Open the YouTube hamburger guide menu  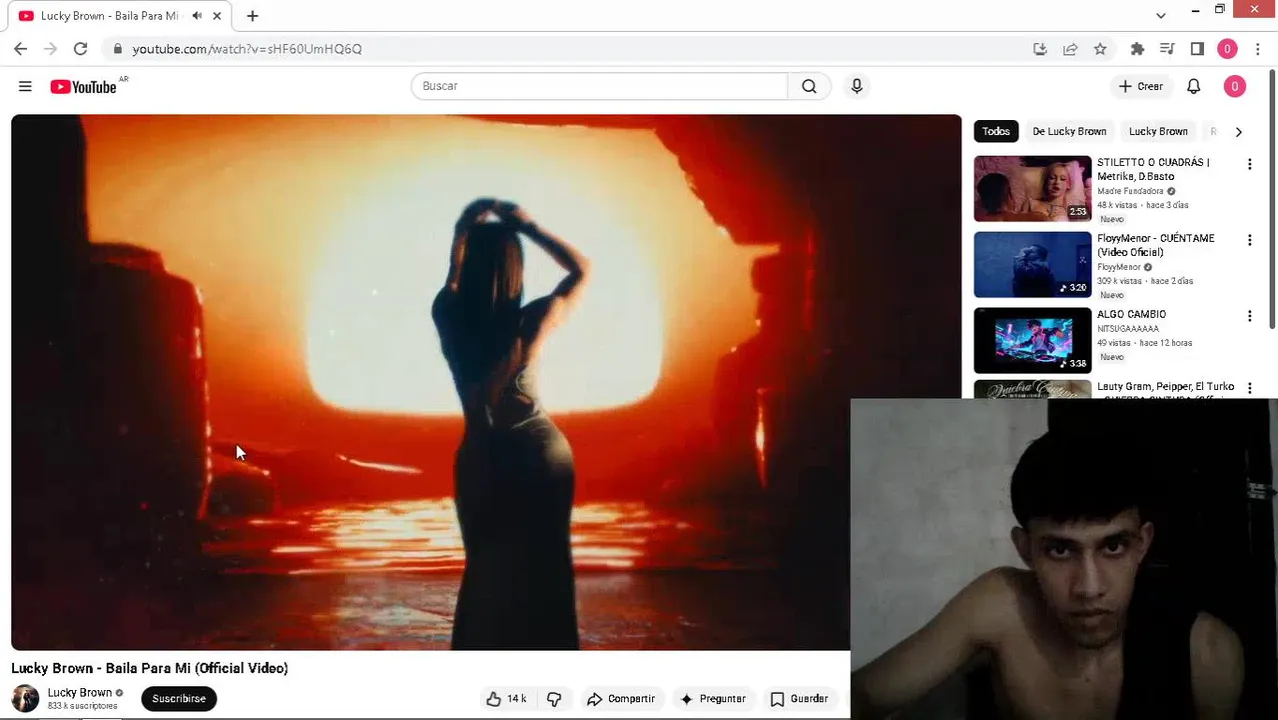tap(25, 86)
